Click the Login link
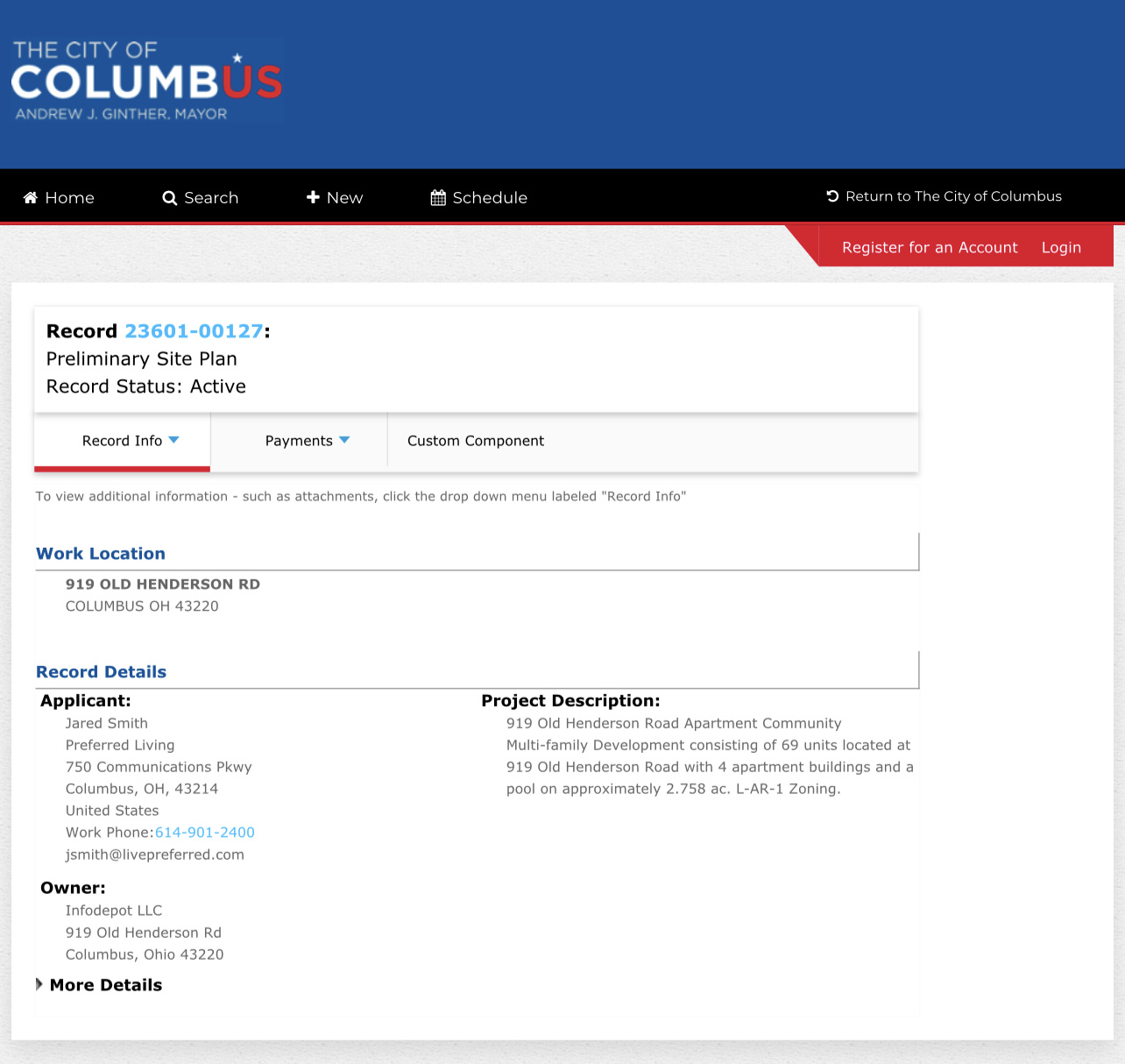1125x1064 pixels. coord(1061,247)
